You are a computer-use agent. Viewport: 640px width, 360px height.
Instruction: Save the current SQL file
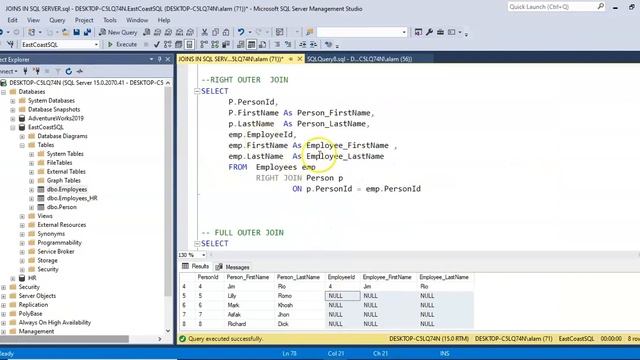(76, 32)
